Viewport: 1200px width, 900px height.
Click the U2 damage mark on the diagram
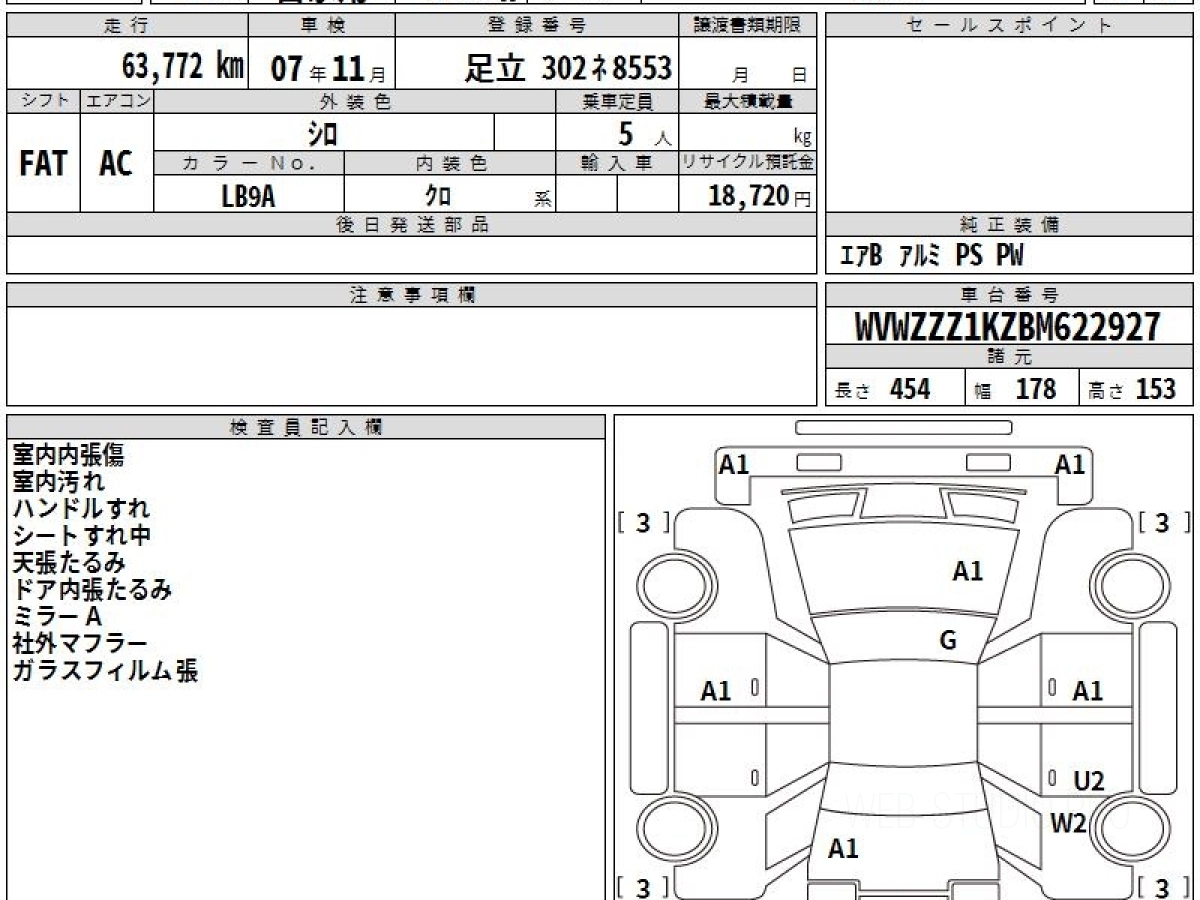[x=1089, y=782]
